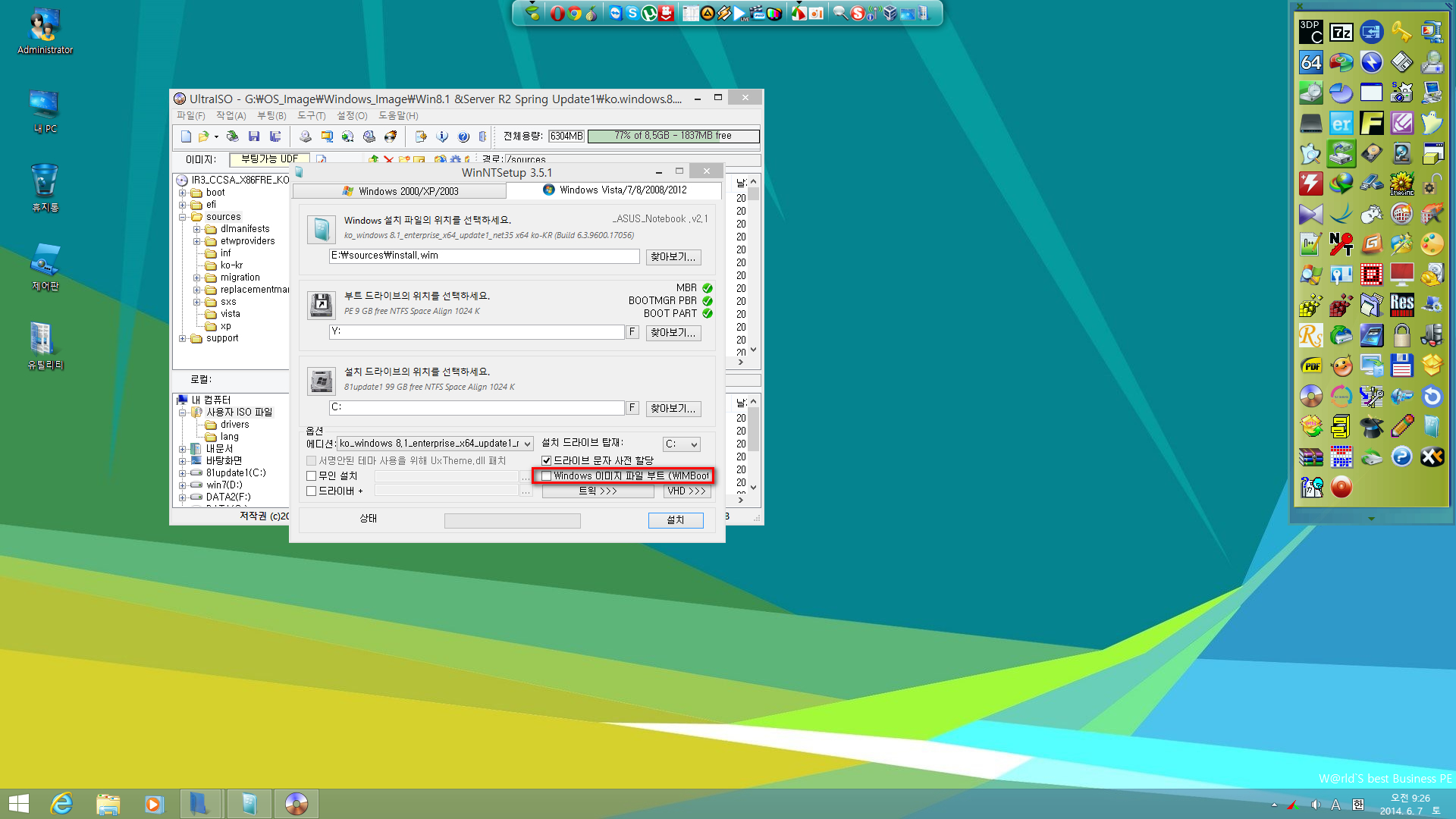Click the WinNTSetup 상태 progress bar

(x=513, y=521)
